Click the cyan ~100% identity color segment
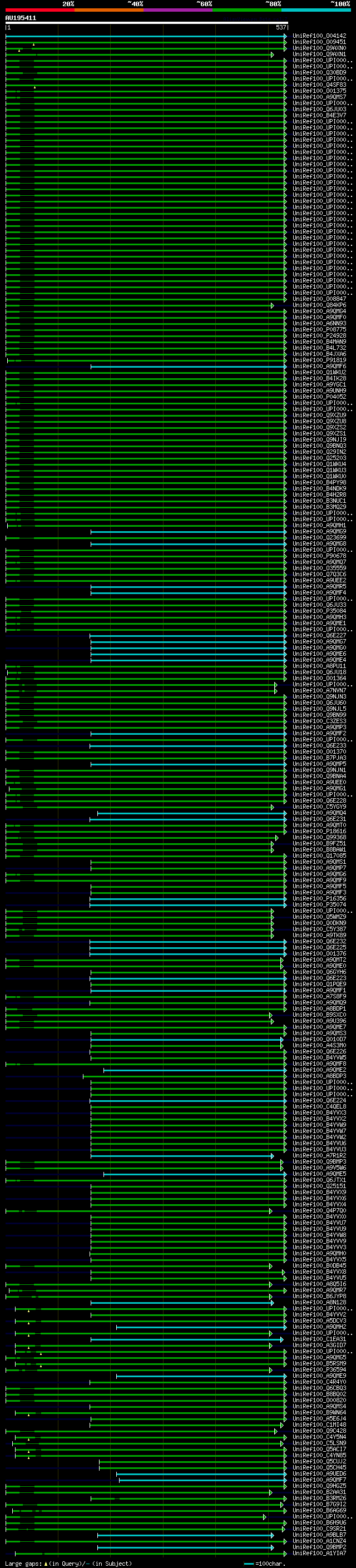Image resolution: width=356 pixels, height=1568 pixels. [317, 10]
